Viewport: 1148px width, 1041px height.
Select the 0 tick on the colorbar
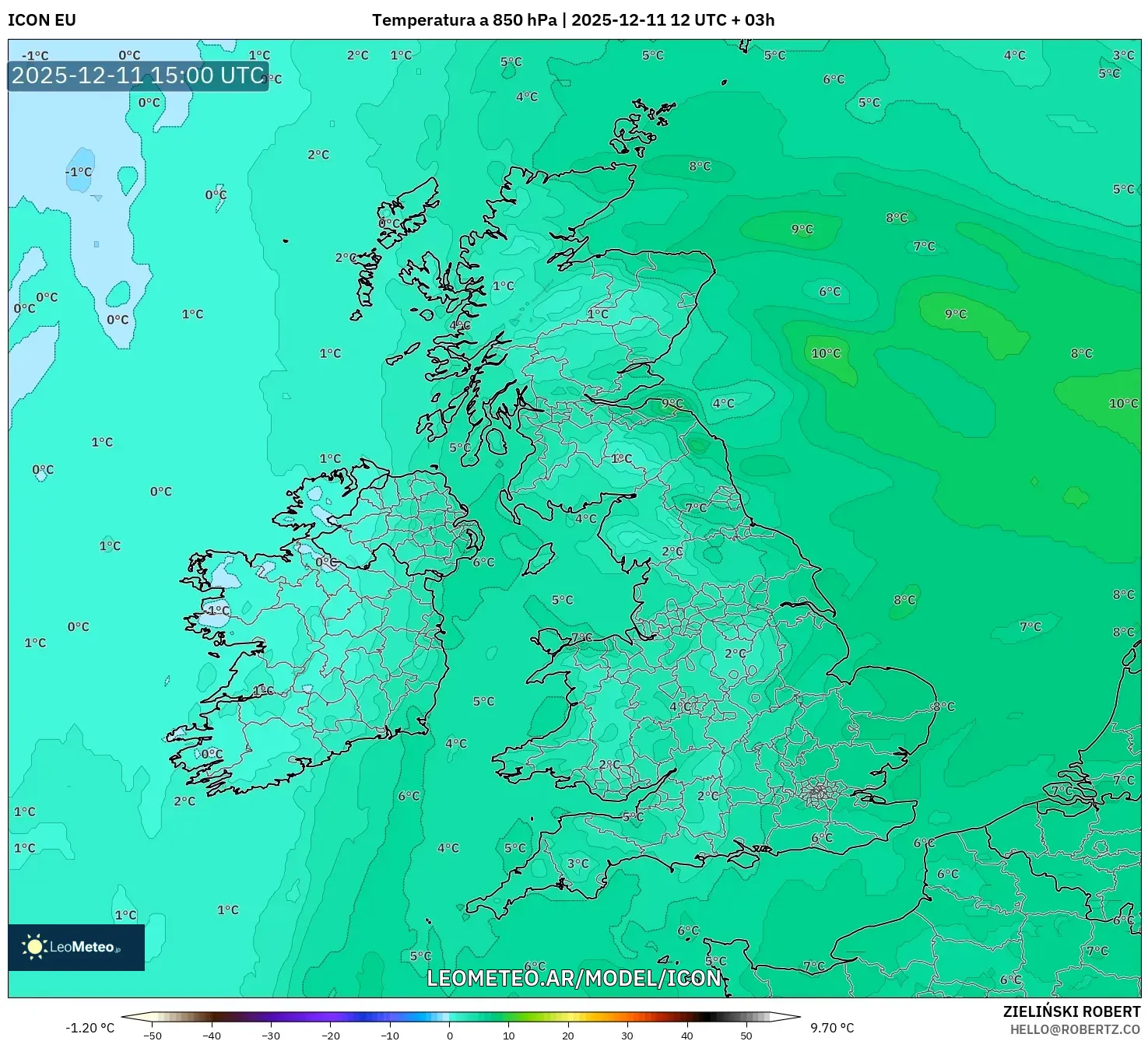(x=450, y=1034)
